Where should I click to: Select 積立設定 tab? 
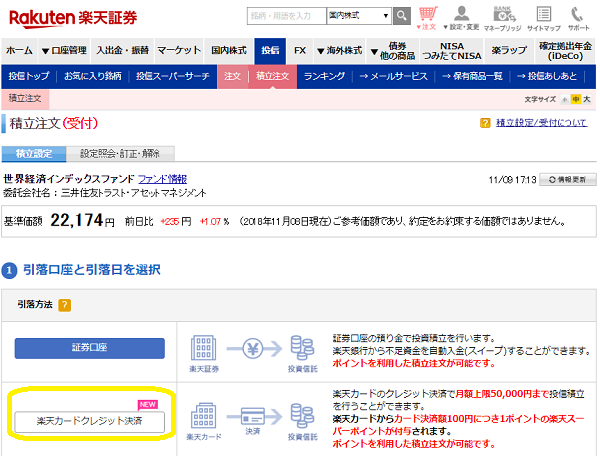pyautogui.click(x=34, y=154)
